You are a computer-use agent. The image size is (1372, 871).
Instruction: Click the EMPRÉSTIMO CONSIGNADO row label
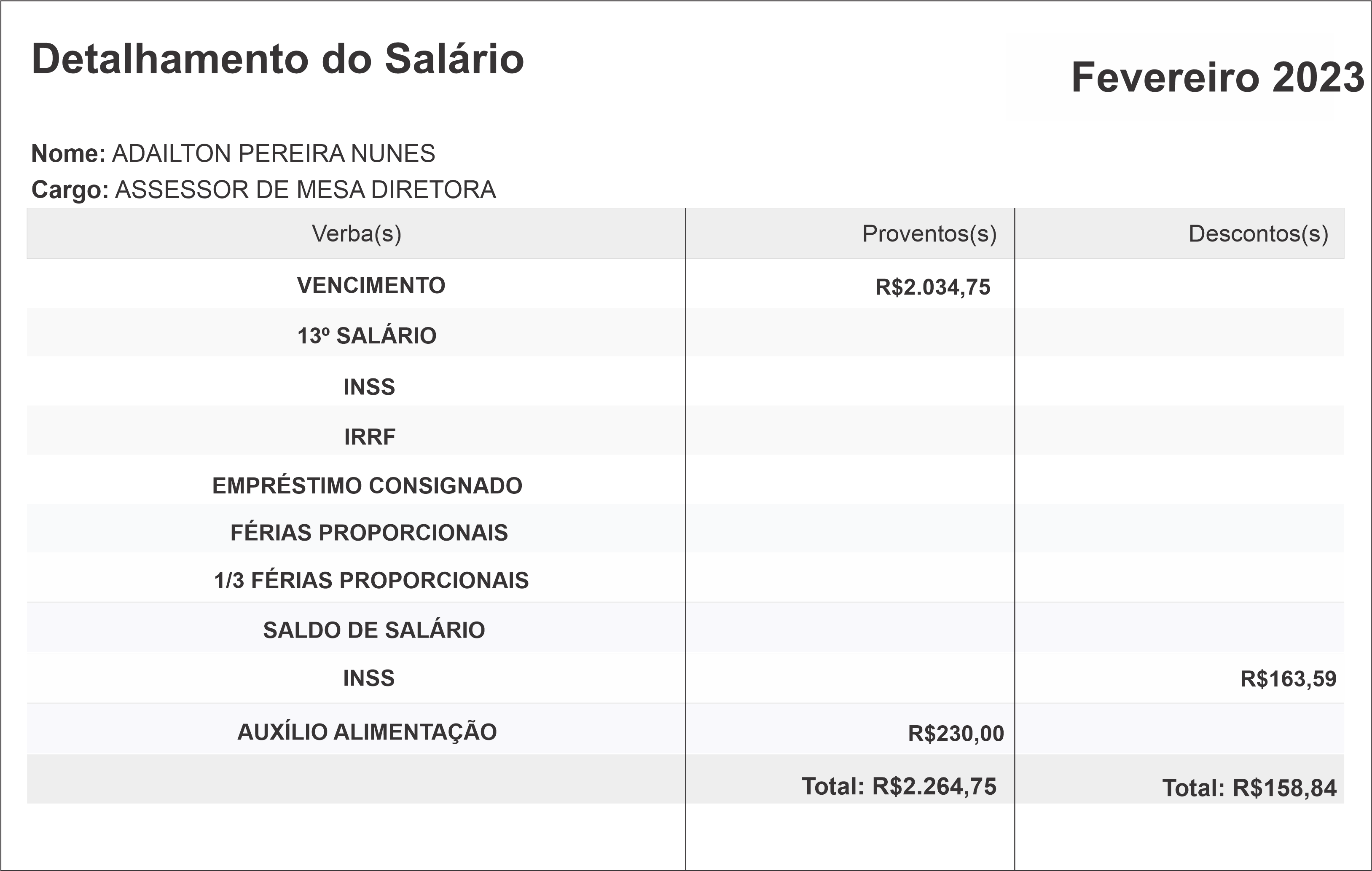pos(368,486)
